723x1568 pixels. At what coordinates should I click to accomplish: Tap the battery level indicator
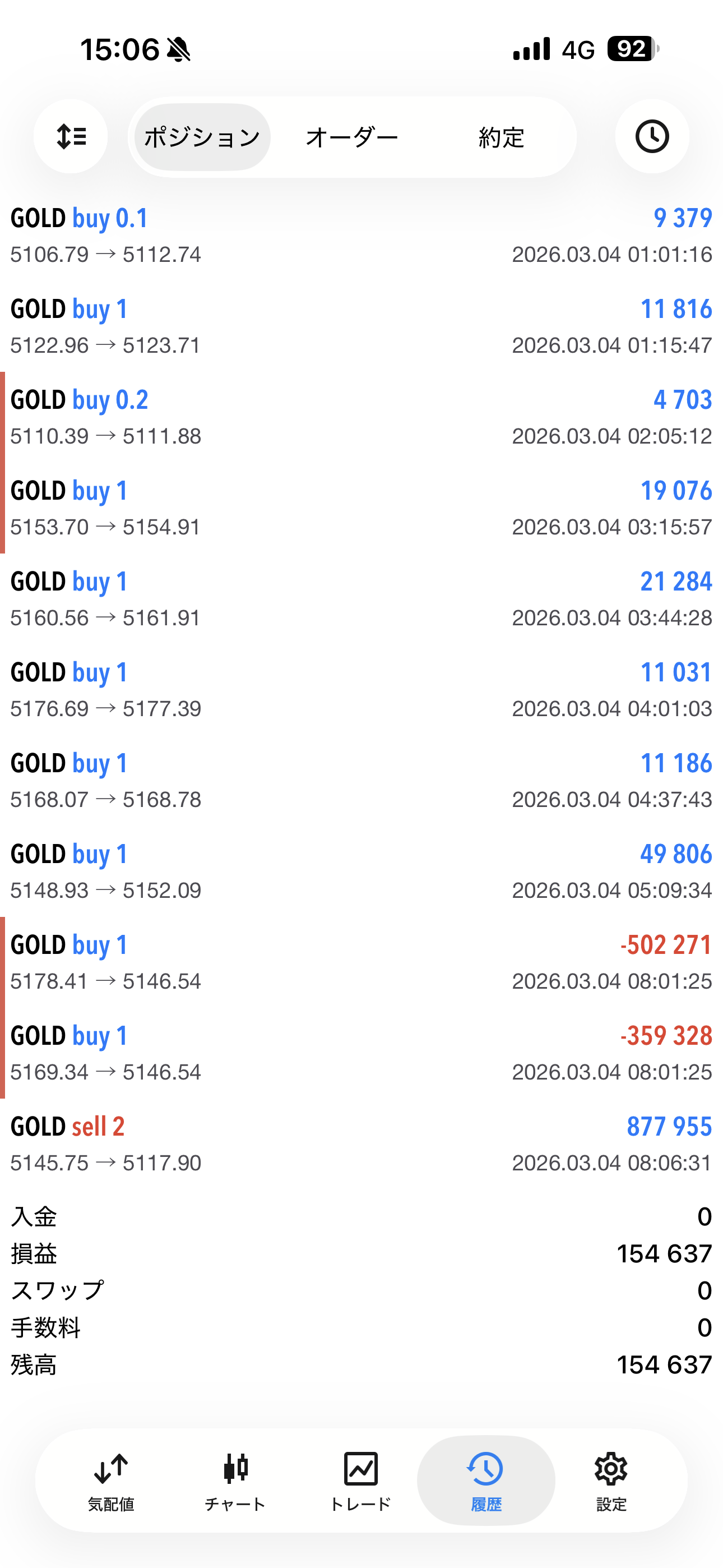coord(632,49)
